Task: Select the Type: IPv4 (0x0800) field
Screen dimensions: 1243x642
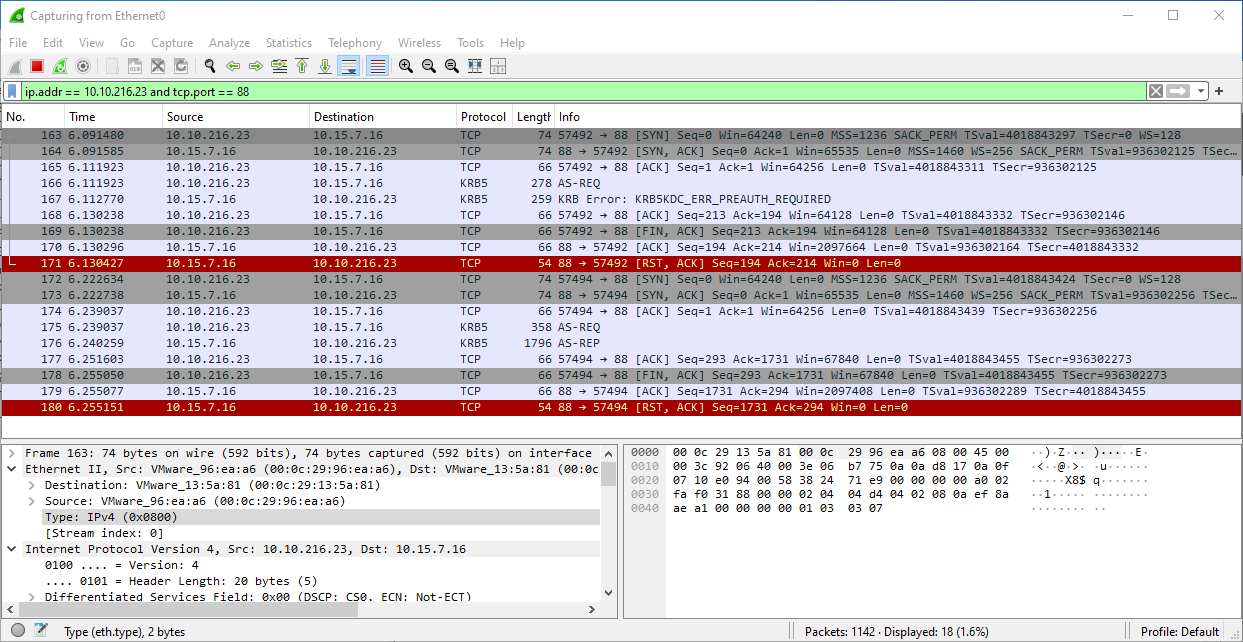Action: 321,517
